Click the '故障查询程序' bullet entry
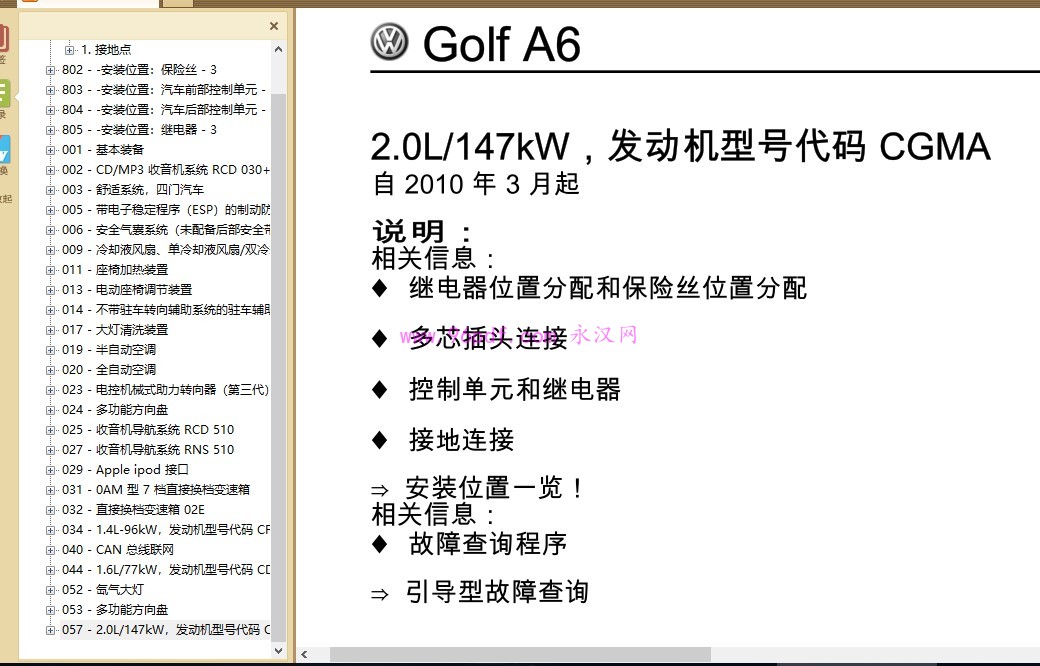This screenshot has height=666, width=1040. click(488, 544)
